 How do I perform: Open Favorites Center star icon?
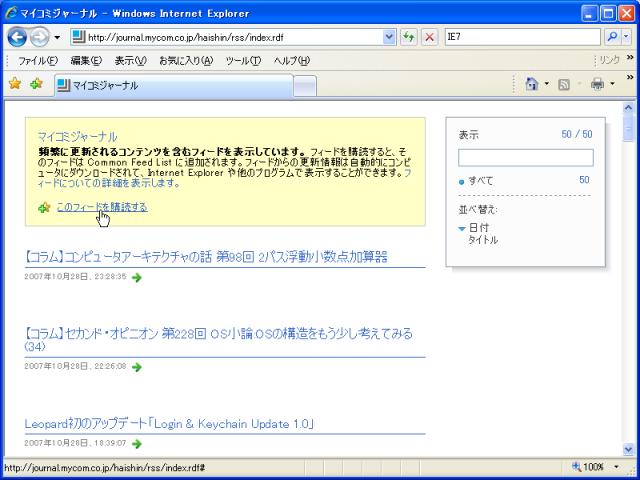pos(15,84)
